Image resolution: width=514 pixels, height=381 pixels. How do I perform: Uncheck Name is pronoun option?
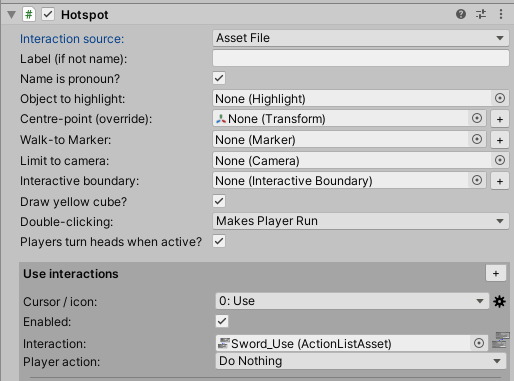click(x=219, y=78)
